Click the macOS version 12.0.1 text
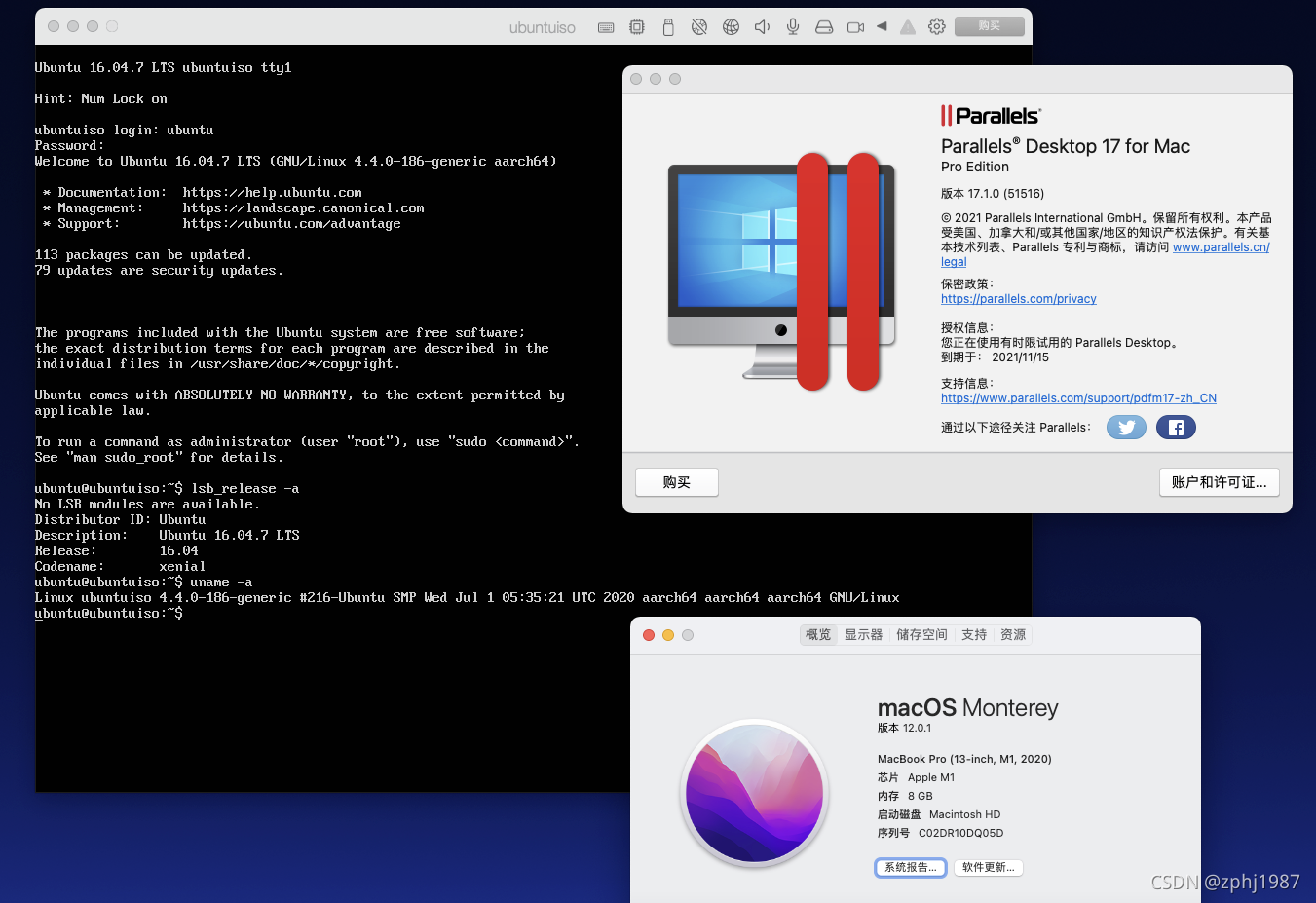The image size is (1316, 903). 904,728
